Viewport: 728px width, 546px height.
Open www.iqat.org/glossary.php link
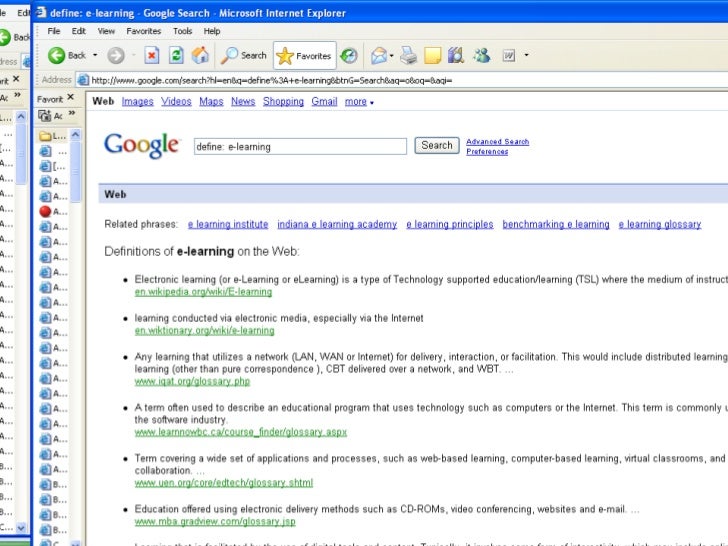coord(192,381)
